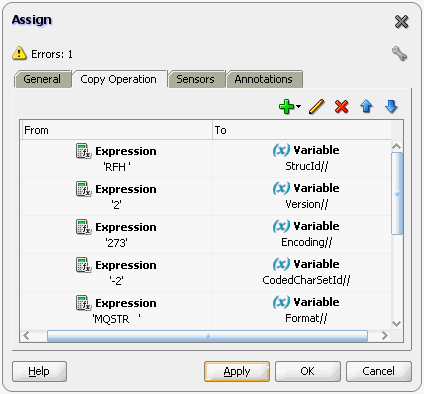Close the Assign dialog
Screen dimensions: 424x394
click(x=401, y=22)
